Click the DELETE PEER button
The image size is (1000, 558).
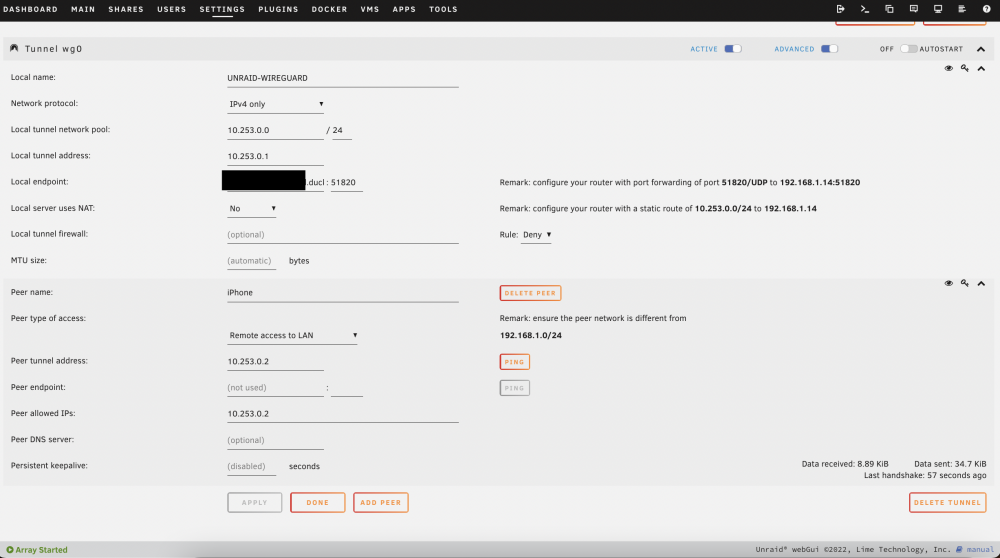click(x=530, y=293)
